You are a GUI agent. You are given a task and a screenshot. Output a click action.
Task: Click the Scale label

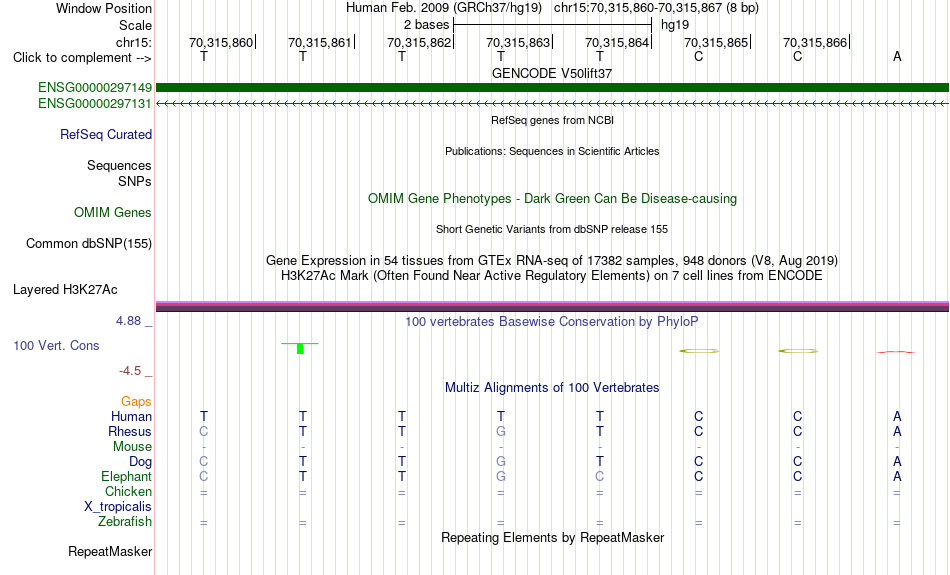(135, 25)
